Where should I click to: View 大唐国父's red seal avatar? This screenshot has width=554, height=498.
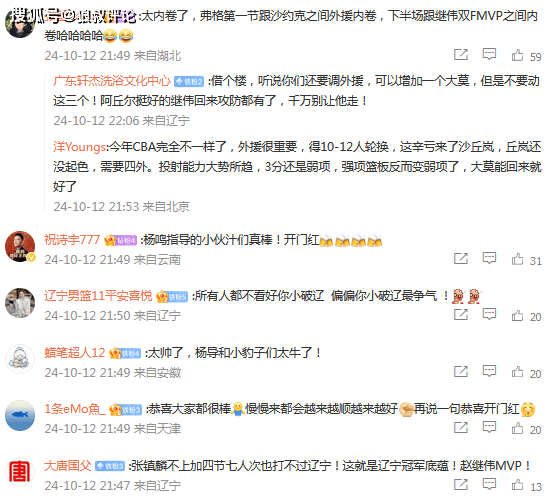point(20,472)
